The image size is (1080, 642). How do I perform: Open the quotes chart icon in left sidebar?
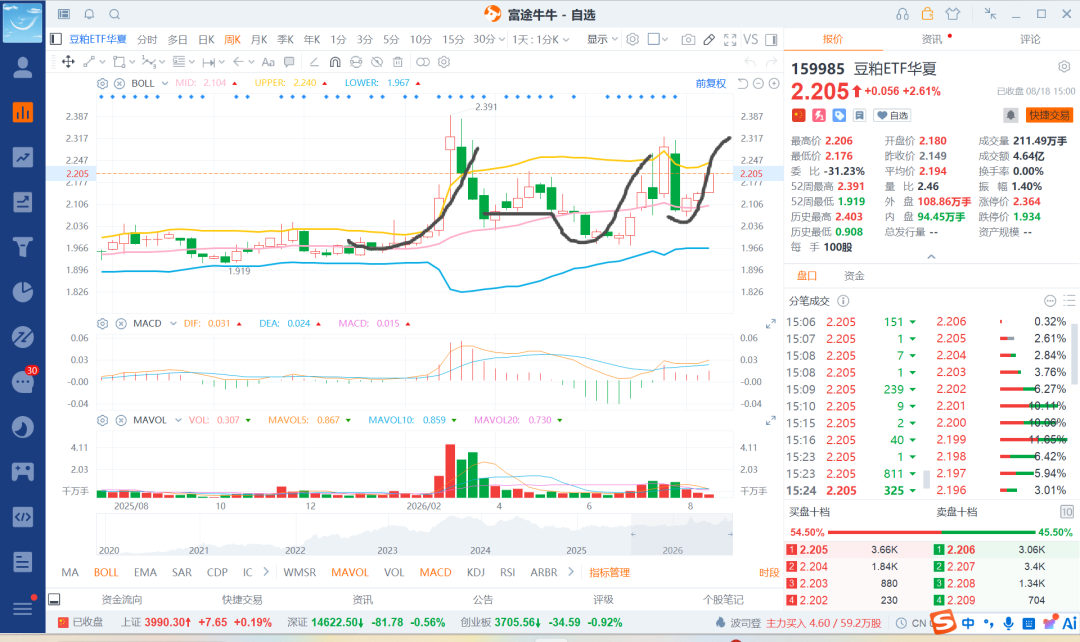click(x=23, y=112)
